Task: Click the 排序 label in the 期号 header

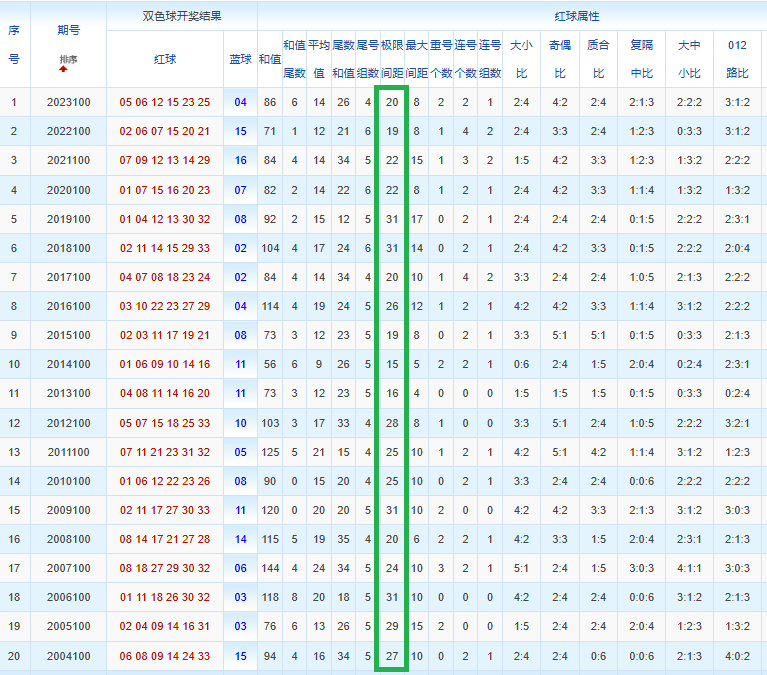Action: [68, 59]
